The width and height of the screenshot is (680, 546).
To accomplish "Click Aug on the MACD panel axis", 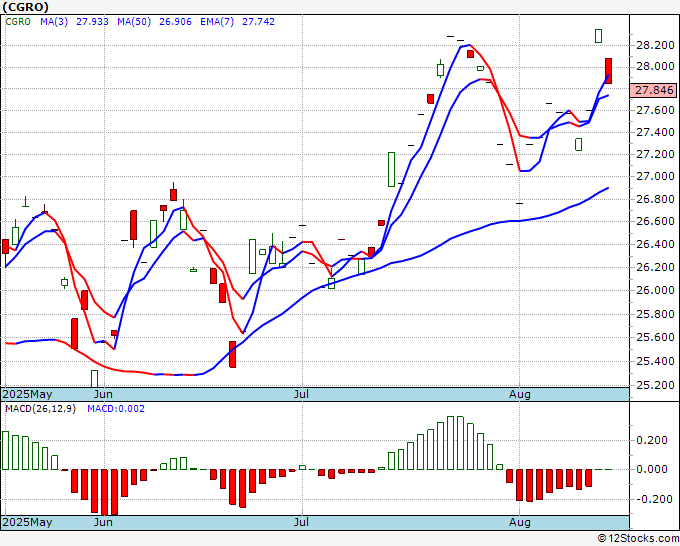I will [x=520, y=522].
